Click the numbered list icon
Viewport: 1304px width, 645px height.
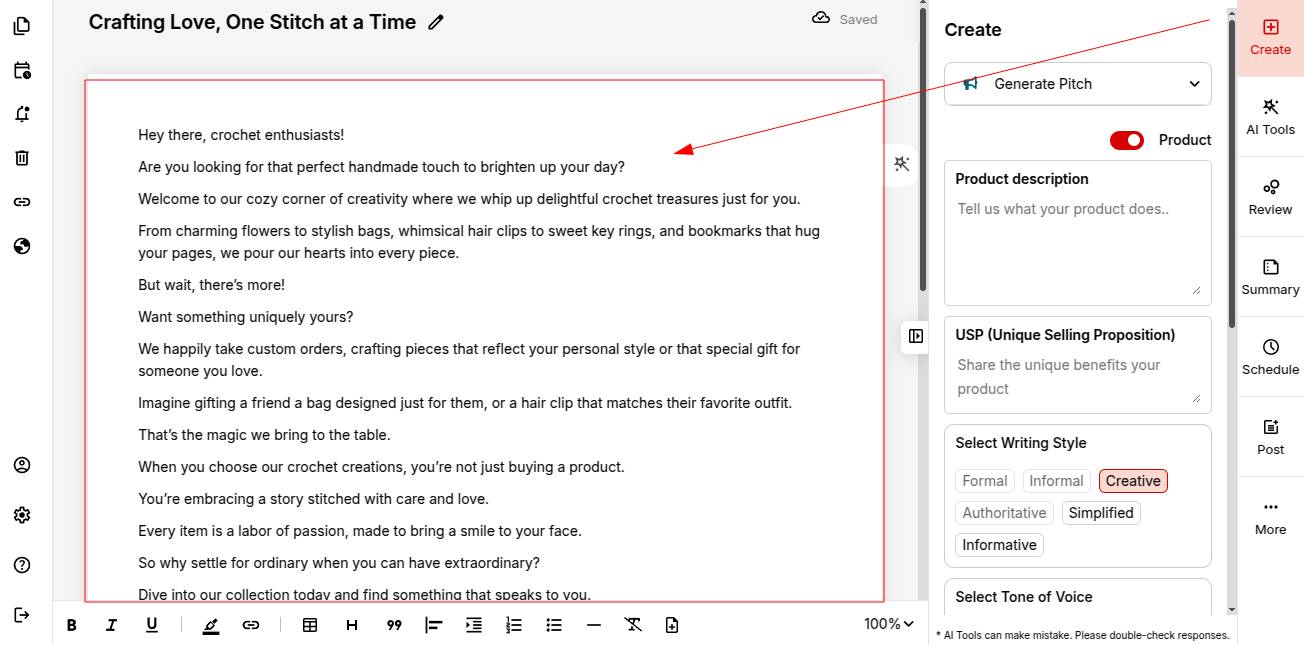(x=514, y=625)
